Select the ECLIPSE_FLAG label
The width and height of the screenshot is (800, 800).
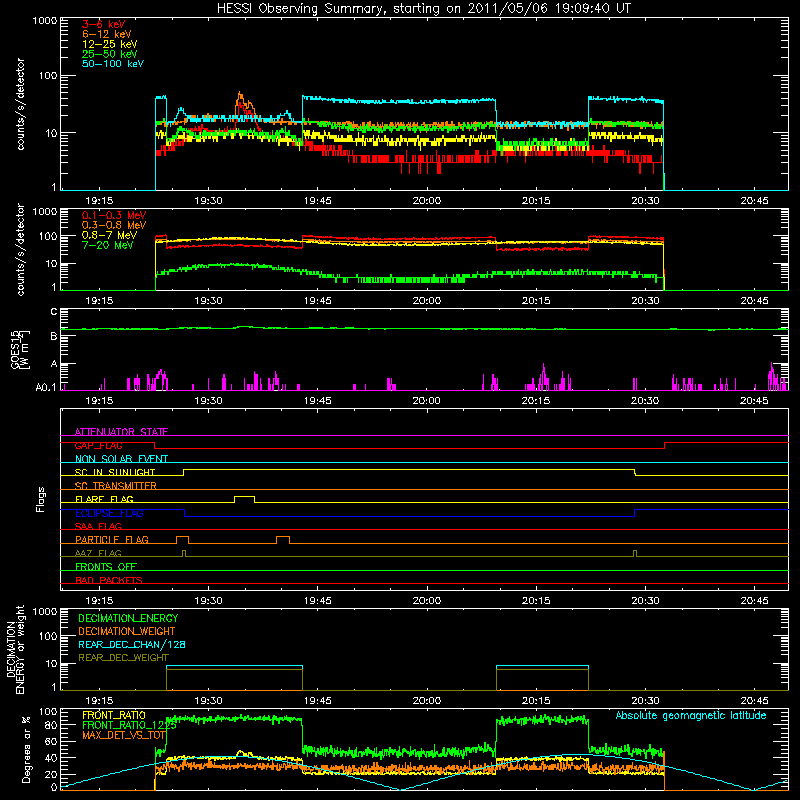coord(109,513)
